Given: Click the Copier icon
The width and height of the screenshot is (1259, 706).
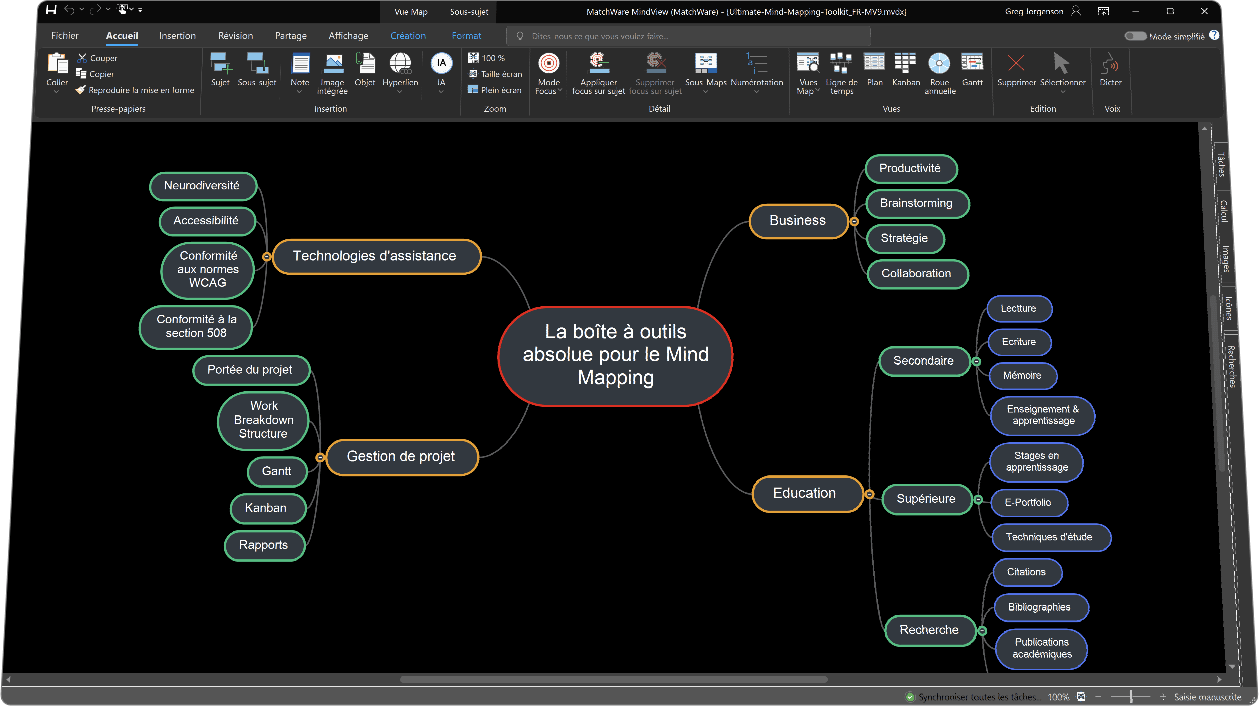Looking at the screenshot, I should point(82,73).
